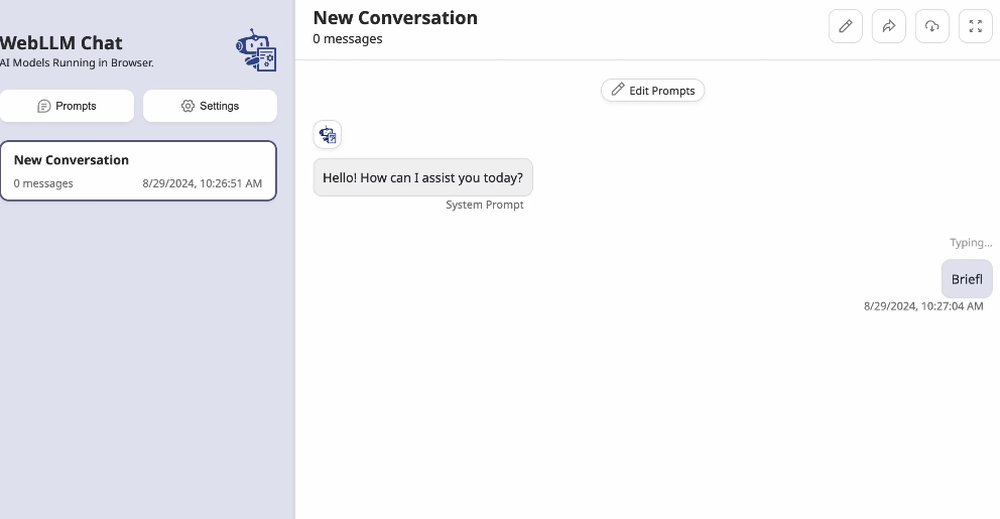Click the user message bubble 'Briefl'
Screen dimensions: 1000x519
[967, 279]
